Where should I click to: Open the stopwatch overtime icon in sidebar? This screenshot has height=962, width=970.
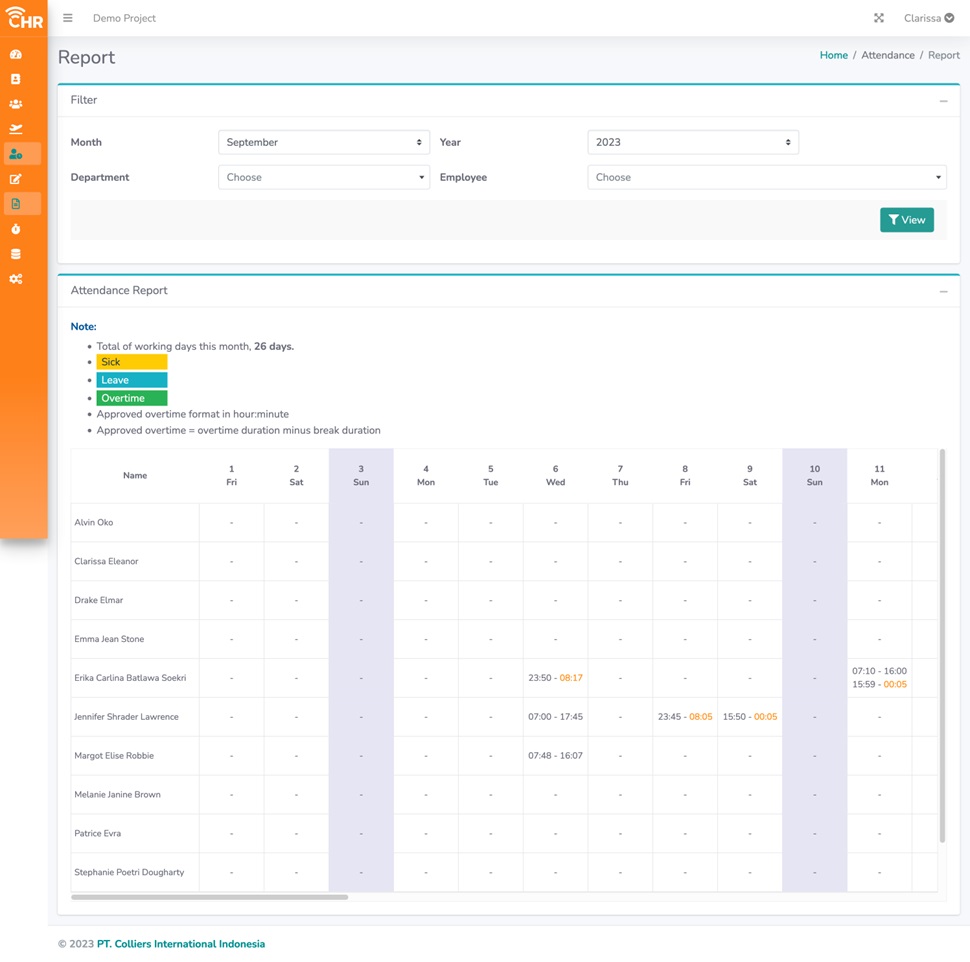(16, 229)
